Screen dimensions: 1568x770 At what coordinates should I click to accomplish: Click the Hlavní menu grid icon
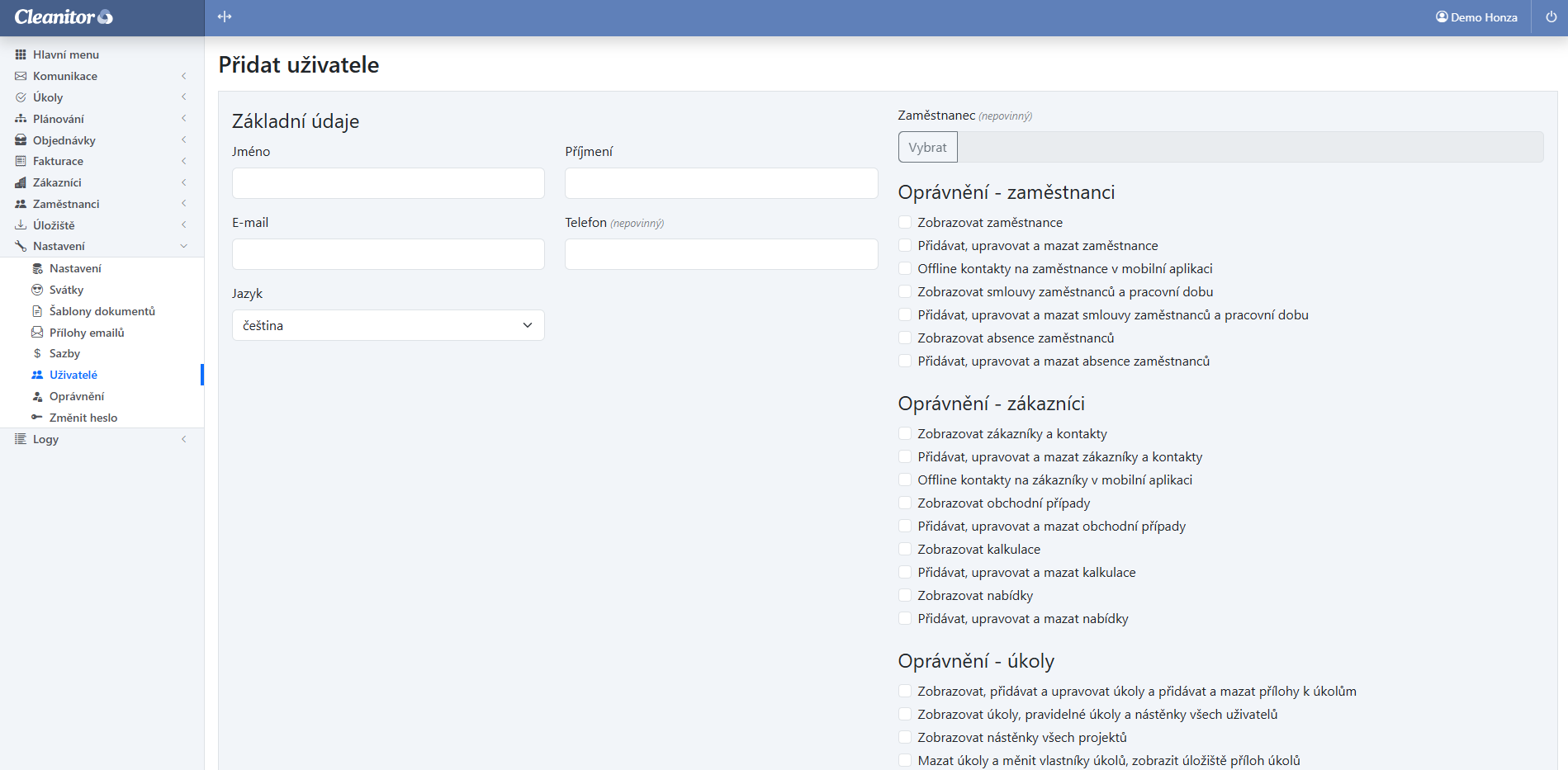point(21,54)
